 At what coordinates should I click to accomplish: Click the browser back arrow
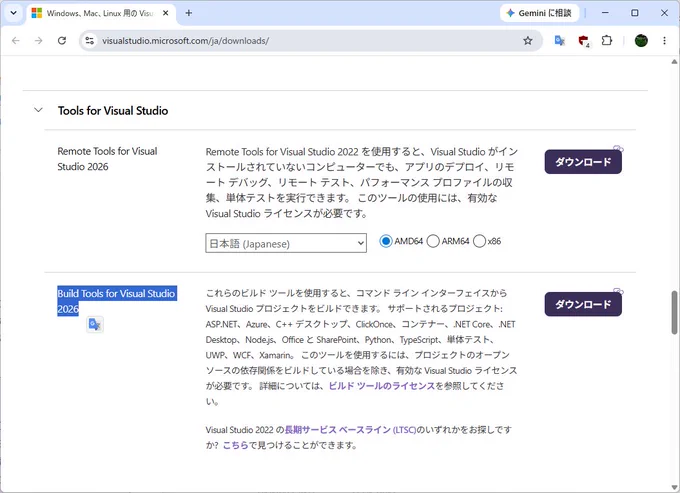(x=16, y=41)
